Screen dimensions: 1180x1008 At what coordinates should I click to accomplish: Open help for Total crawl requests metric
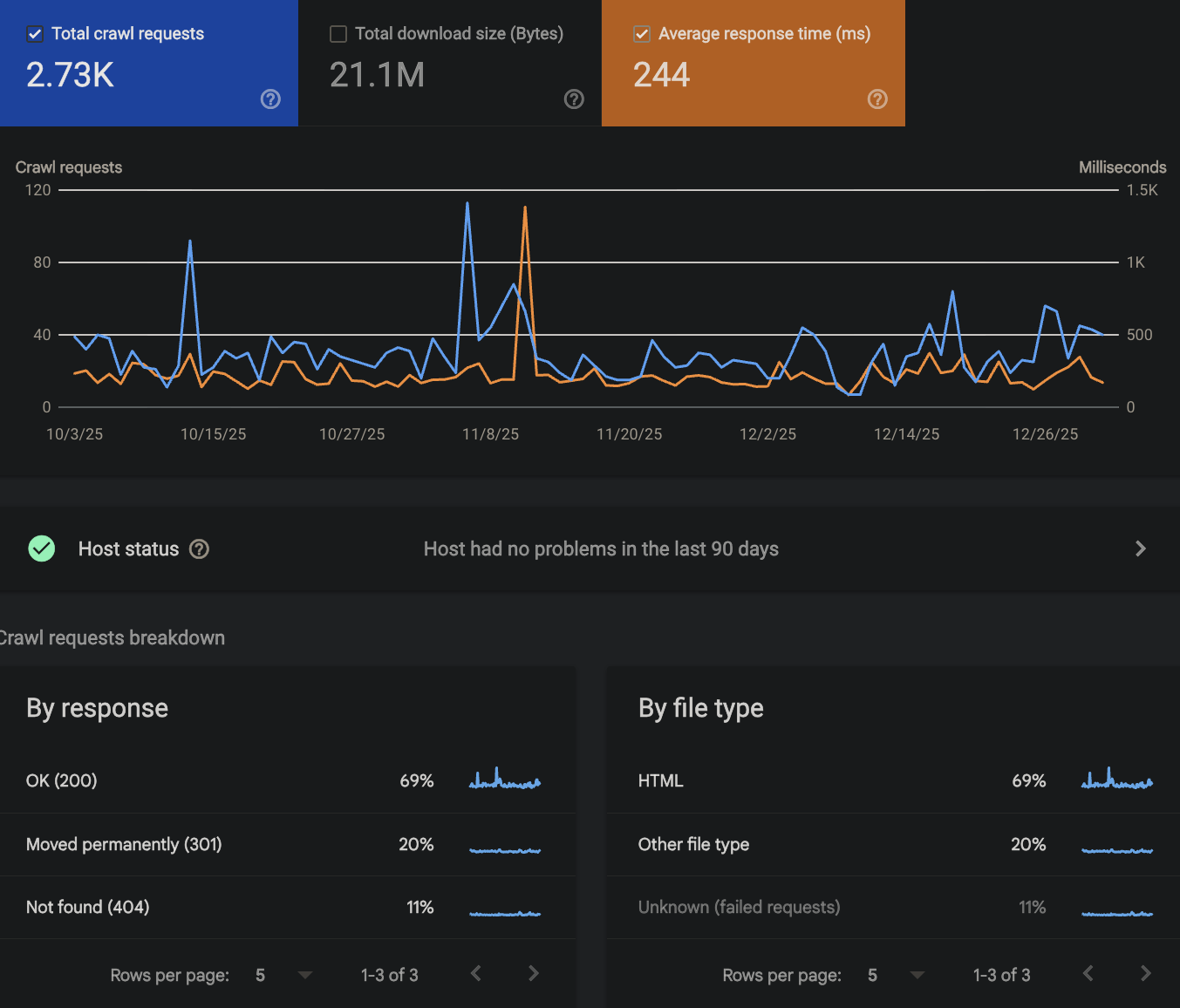[270, 99]
